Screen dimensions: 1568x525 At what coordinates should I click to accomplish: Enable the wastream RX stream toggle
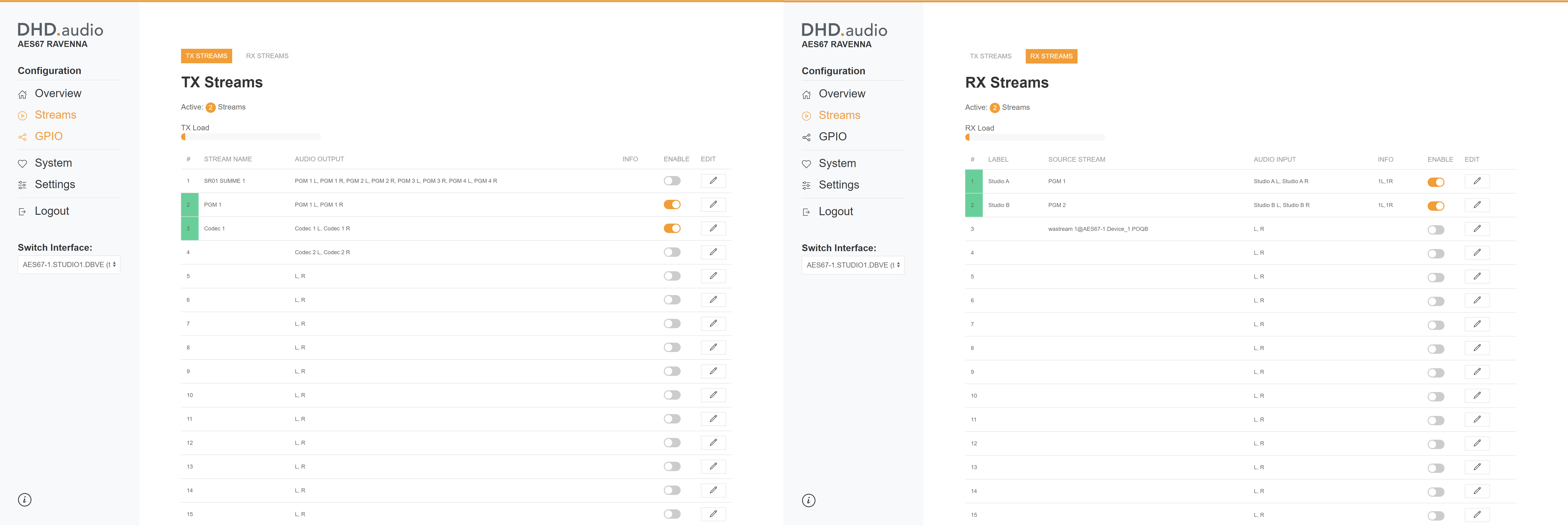click(x=1436, y=230)
